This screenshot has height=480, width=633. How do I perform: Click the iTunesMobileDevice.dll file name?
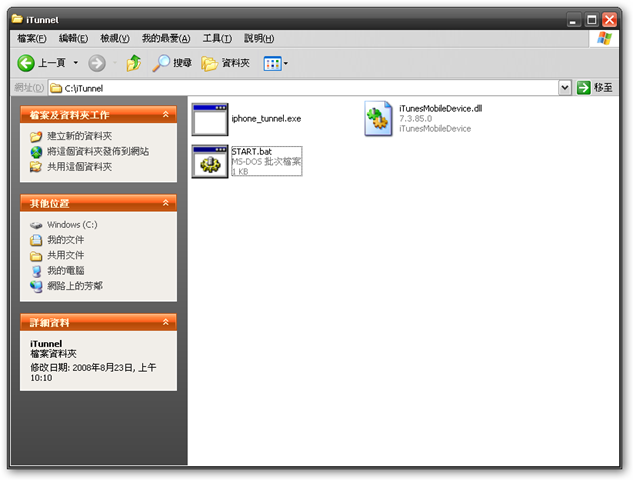point(440,109)
